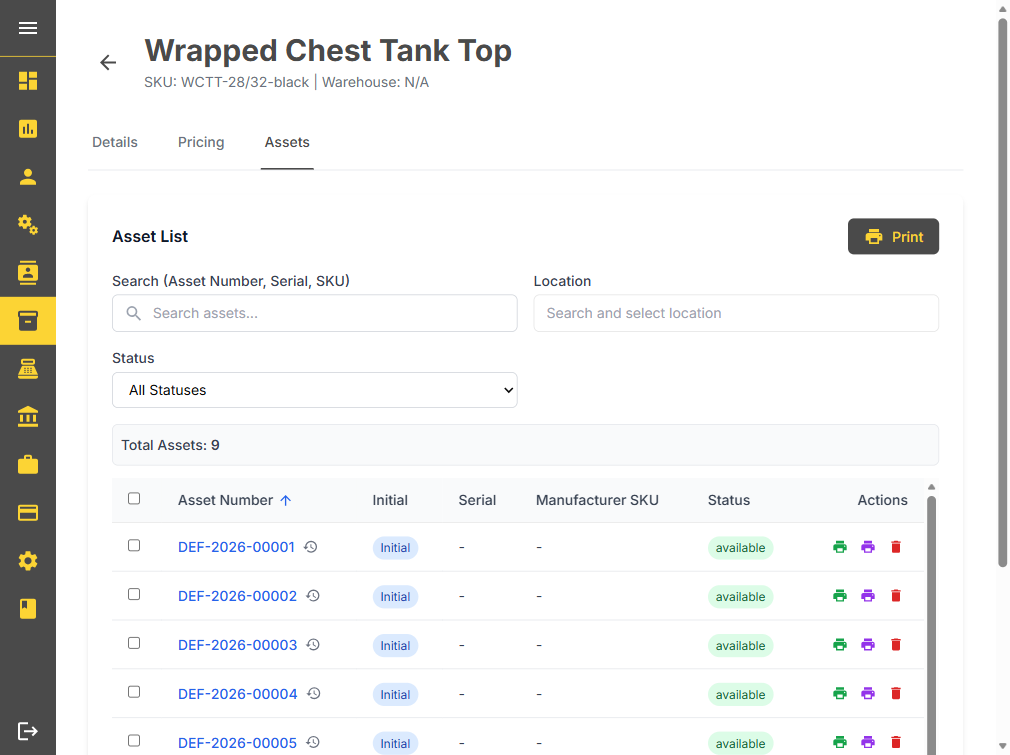Check the box for DEF-2026-00004
The width and height of the screenshot is (1010, 755).
tap(134, 692)
